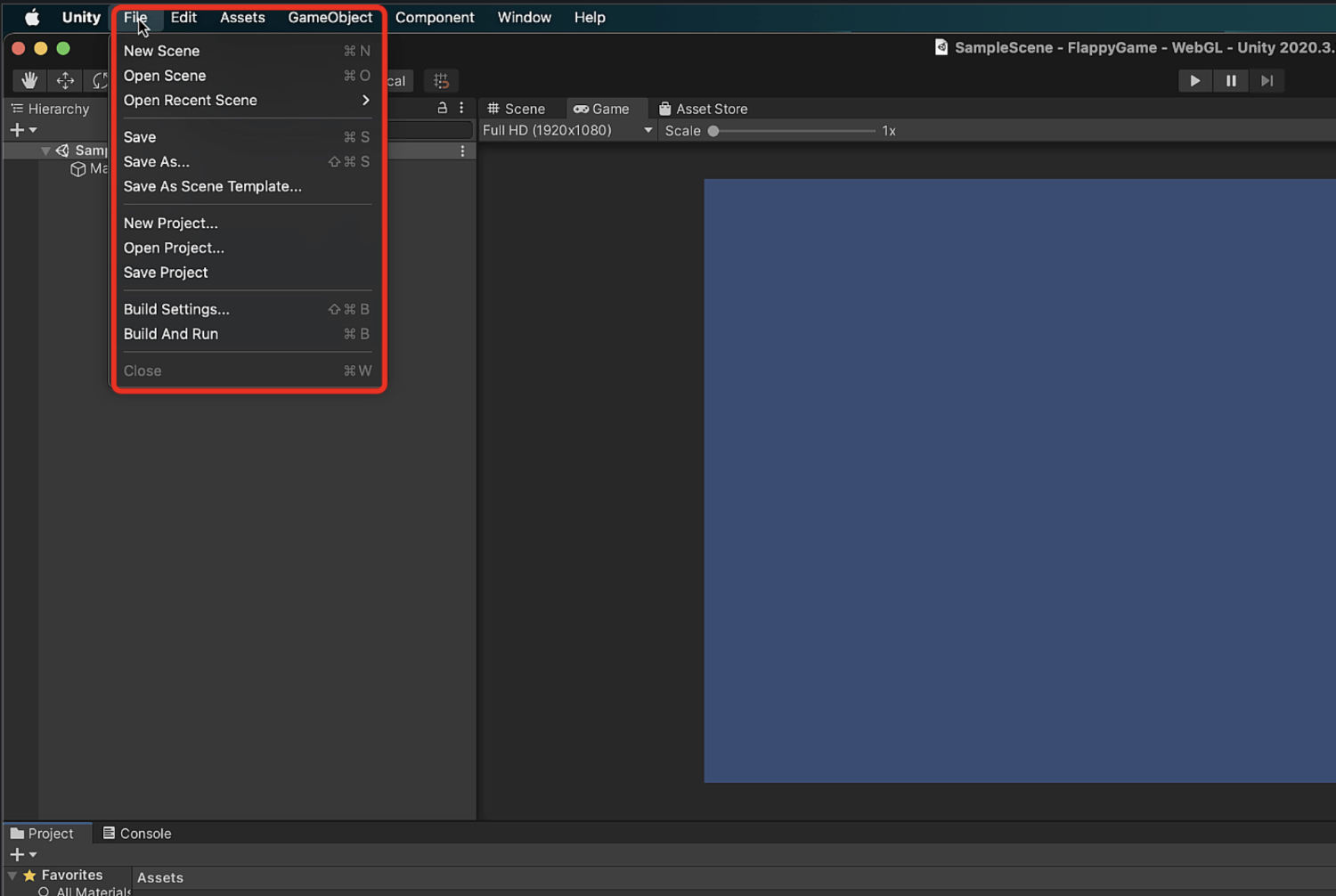1336x896 pixels.
Task: Open Build Settings... from File menu
Action: point(248,310)
